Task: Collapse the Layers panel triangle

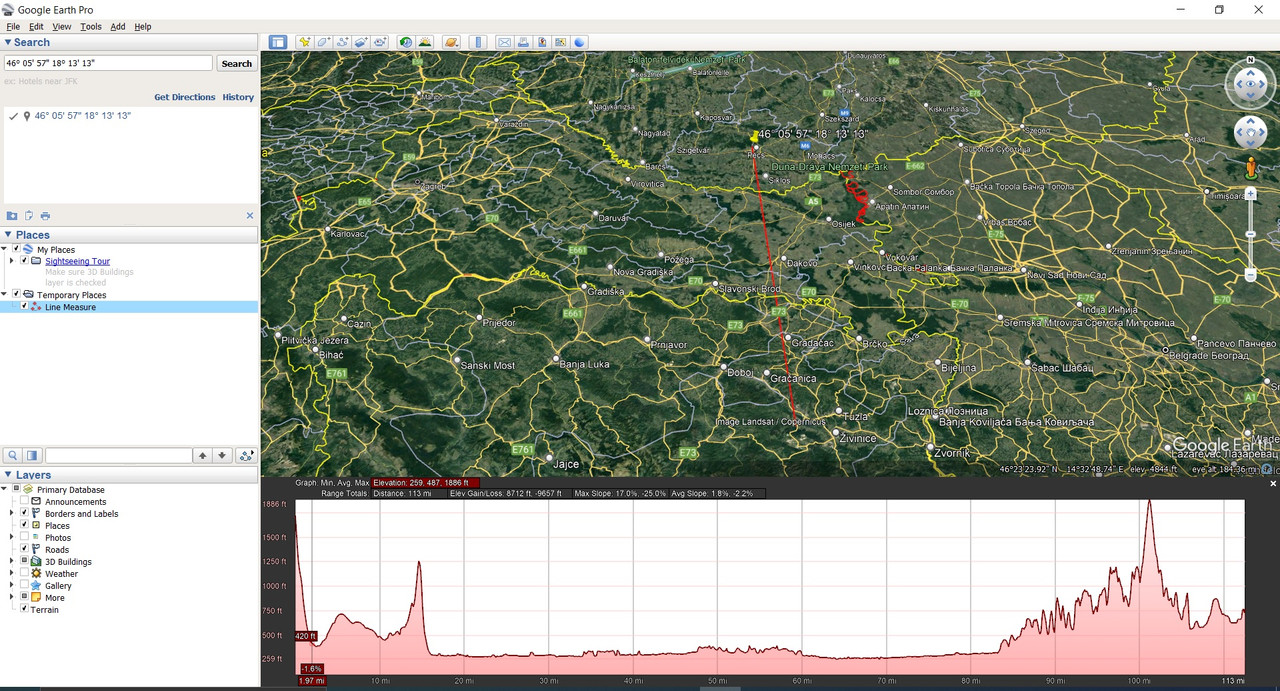Action: pos(8,475)
